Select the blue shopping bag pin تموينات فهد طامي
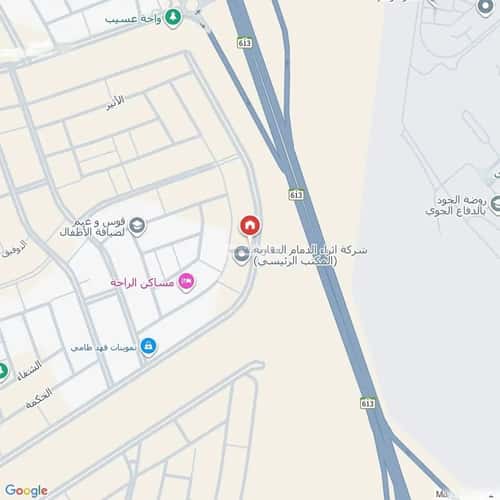500x500 pixels. pyautogui.click(x=148, y=347)
